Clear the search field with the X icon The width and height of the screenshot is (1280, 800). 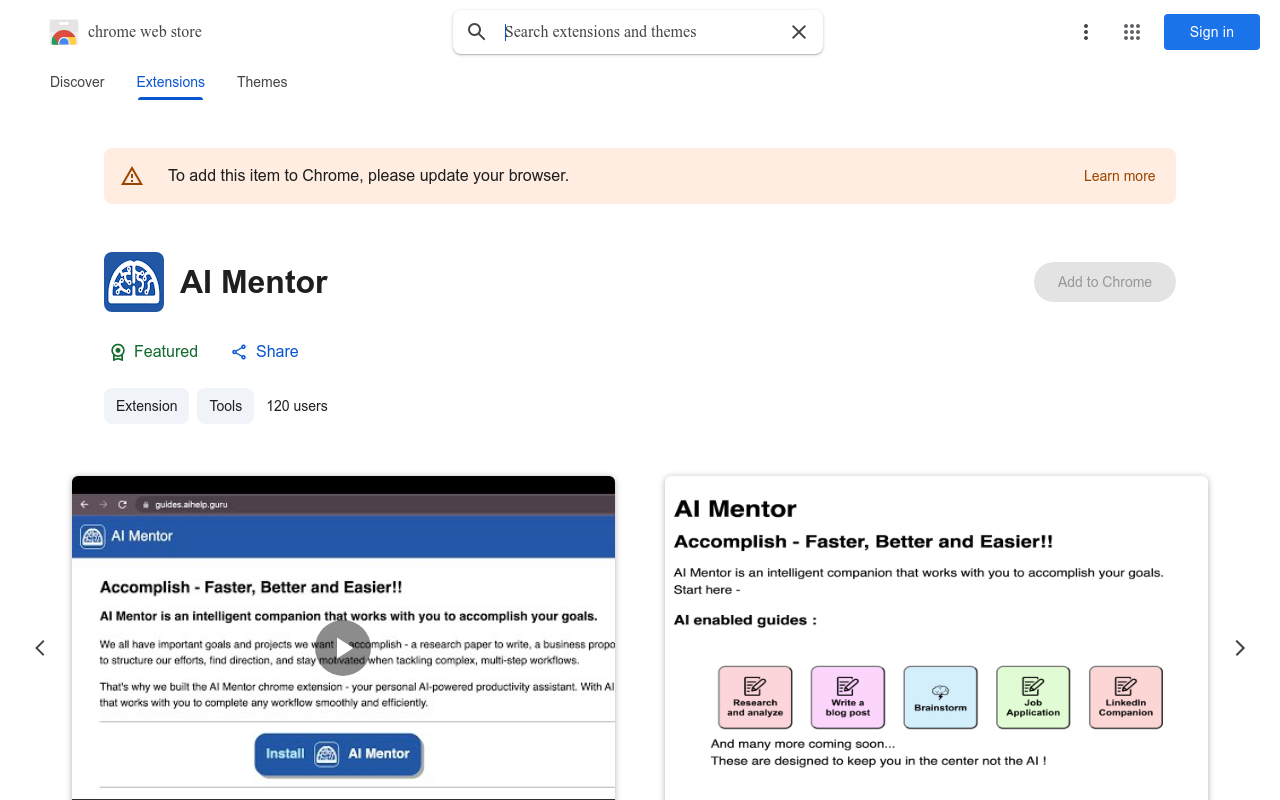(799, 32)
